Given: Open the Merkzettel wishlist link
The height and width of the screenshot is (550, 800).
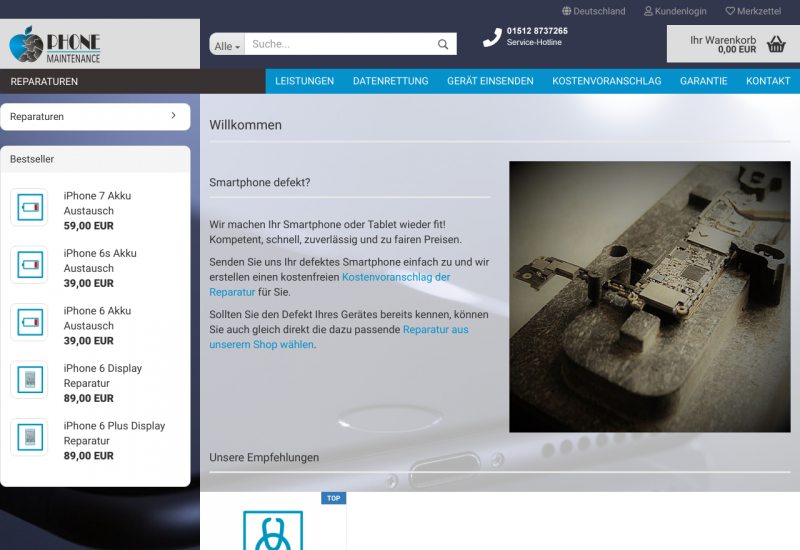Looking at the screenshot, I should 753,11.
